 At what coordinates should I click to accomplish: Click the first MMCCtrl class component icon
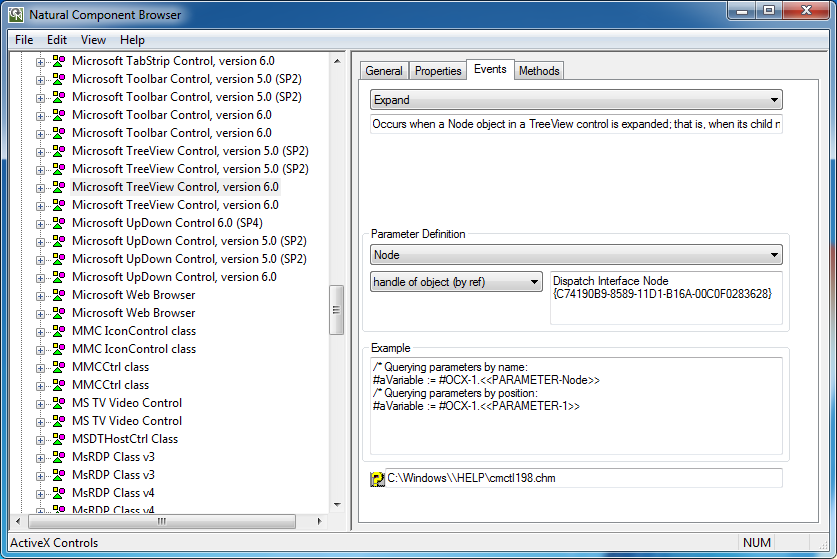point(59,367)
